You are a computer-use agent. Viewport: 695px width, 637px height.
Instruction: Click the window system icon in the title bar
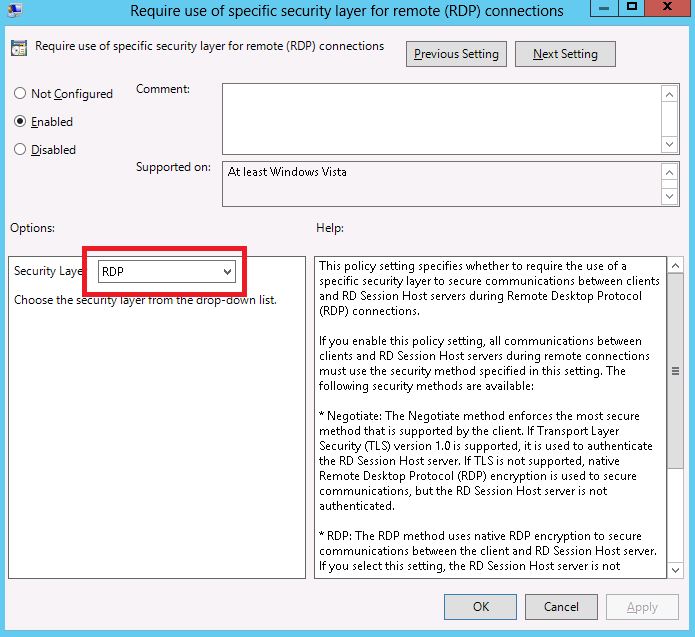click(14, 11)
